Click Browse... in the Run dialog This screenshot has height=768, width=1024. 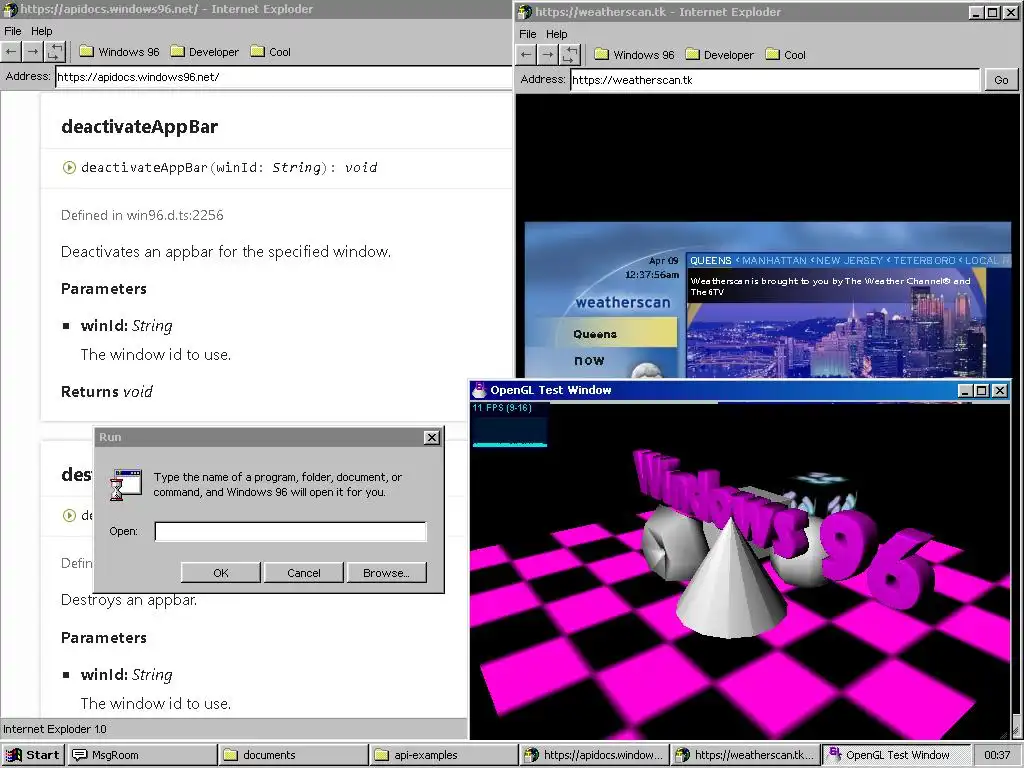click(x=387, y=573)
